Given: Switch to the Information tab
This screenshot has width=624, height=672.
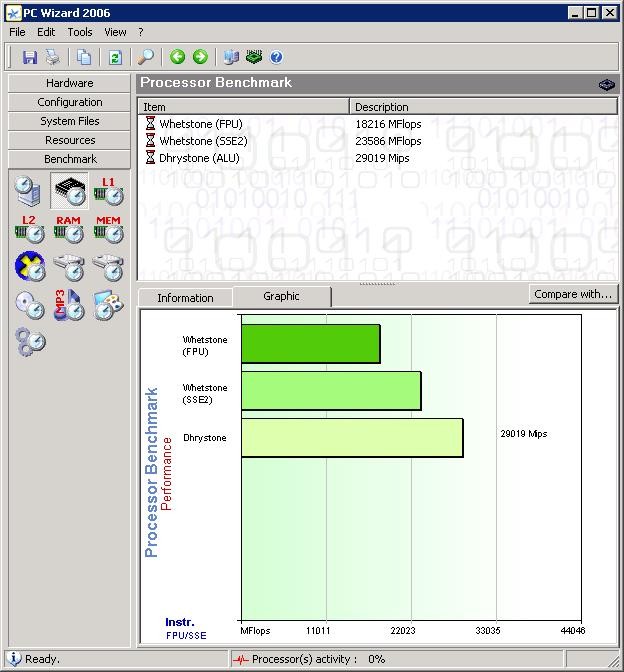Looking at the screenshot, I should [185, 298].
